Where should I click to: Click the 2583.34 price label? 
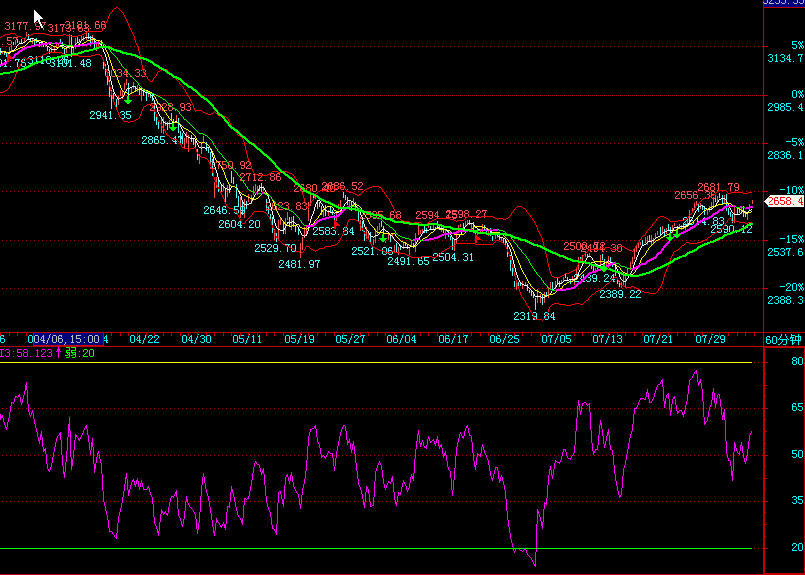point(333,231)
